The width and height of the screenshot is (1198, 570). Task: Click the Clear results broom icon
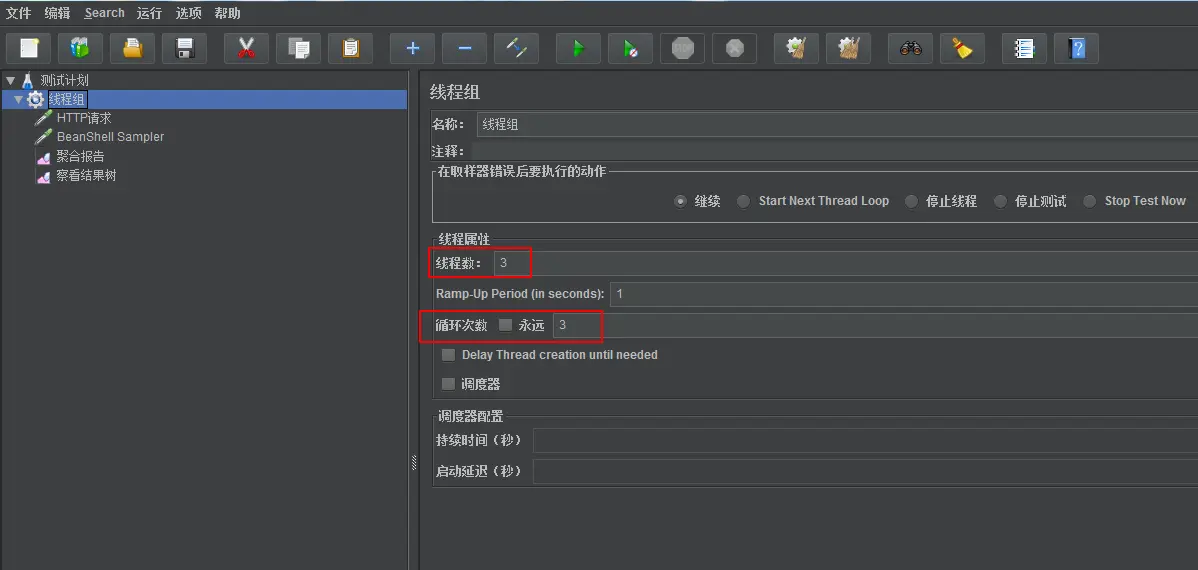tap(796, 48)
